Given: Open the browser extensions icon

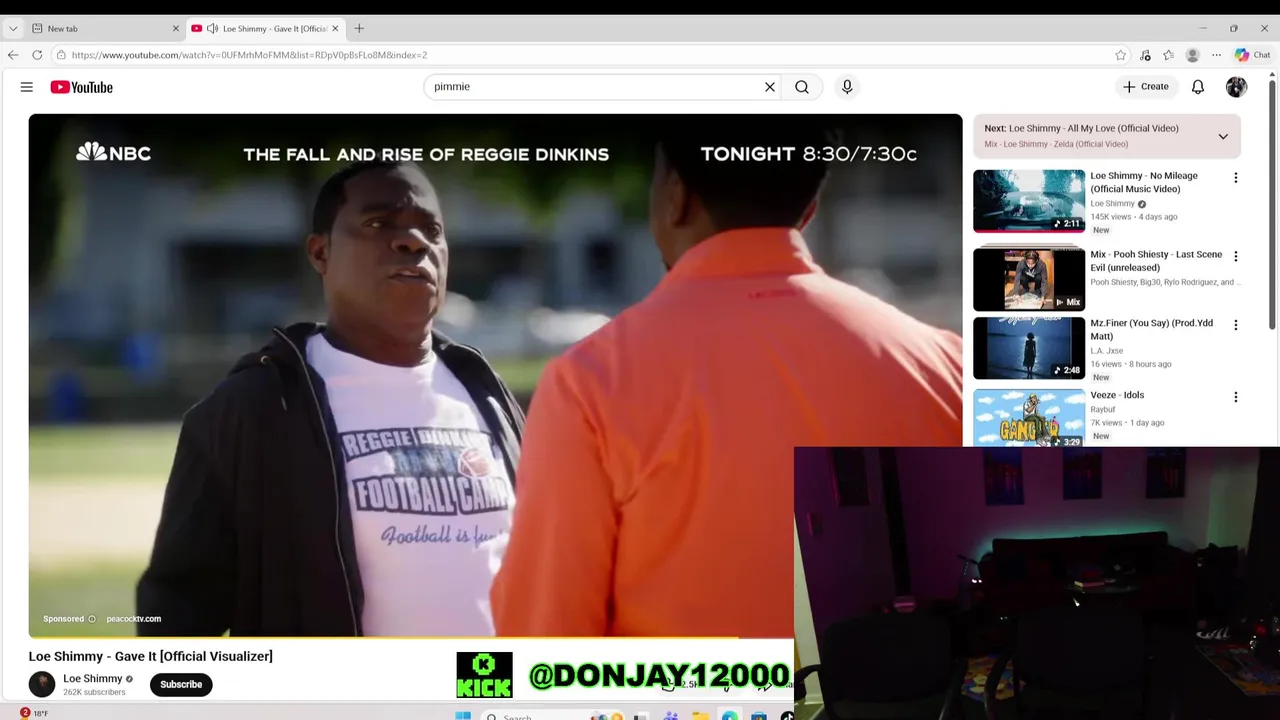Looking at the screenshot, I should coord(1145,55).
